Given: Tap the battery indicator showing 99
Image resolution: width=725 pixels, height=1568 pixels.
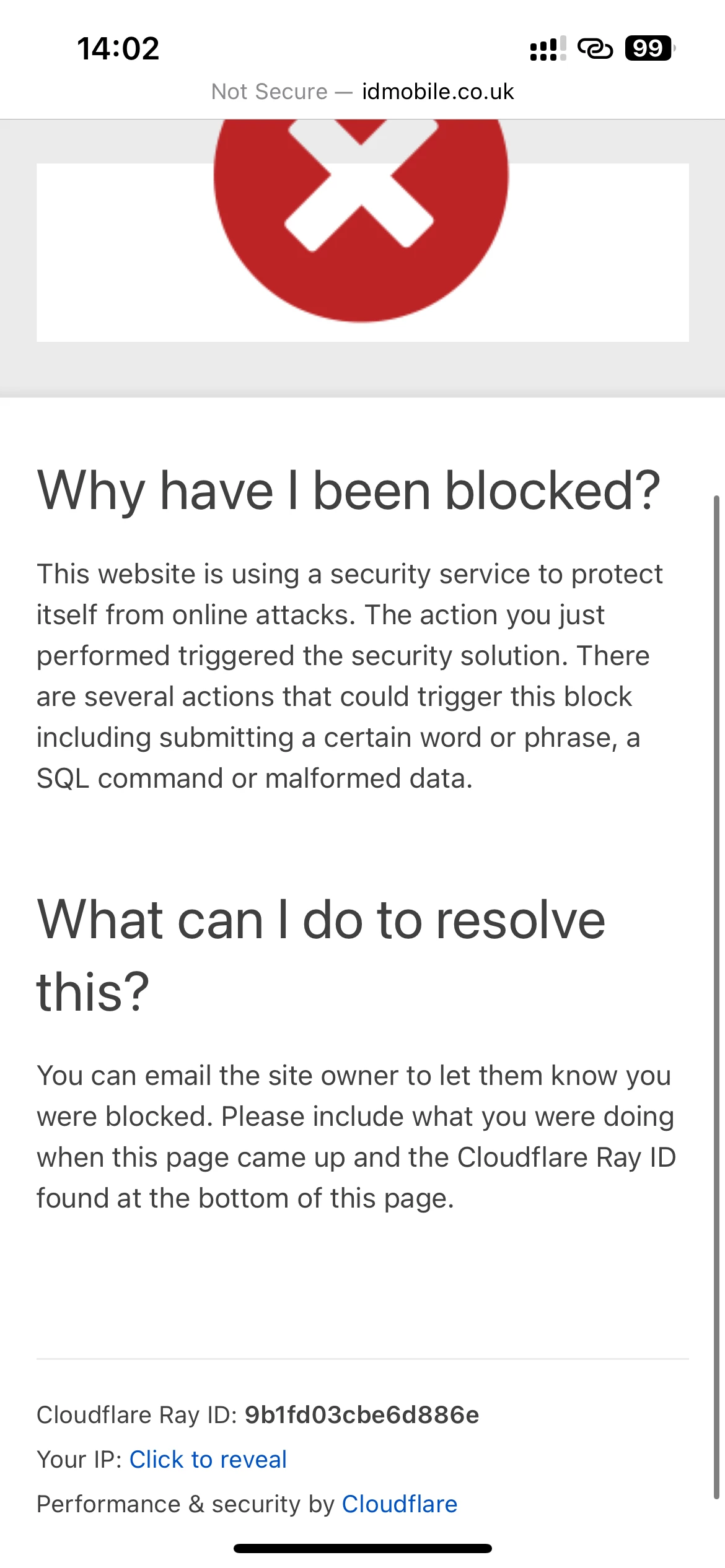Looking at the screenshot, I should point(649,48).
